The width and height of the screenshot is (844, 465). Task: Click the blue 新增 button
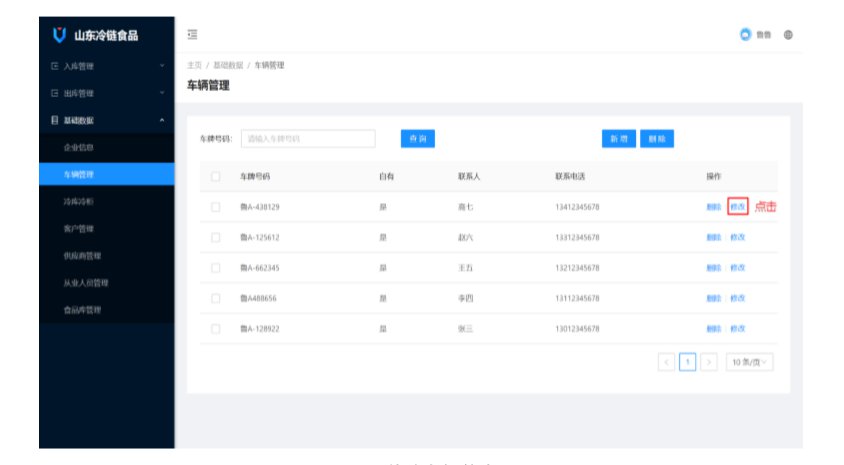pos(617,139)
